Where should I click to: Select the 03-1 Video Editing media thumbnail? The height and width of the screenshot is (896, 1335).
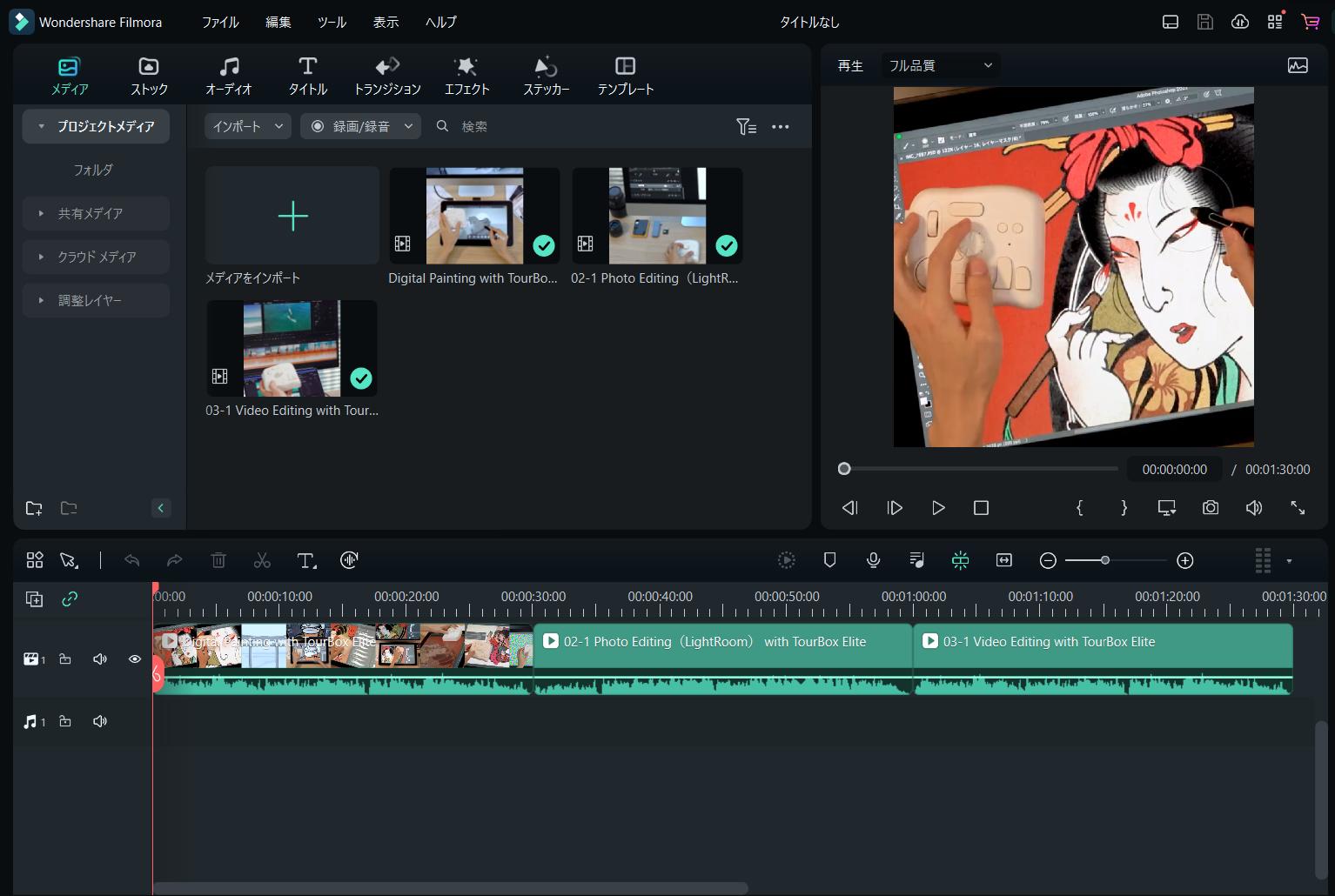292,348
